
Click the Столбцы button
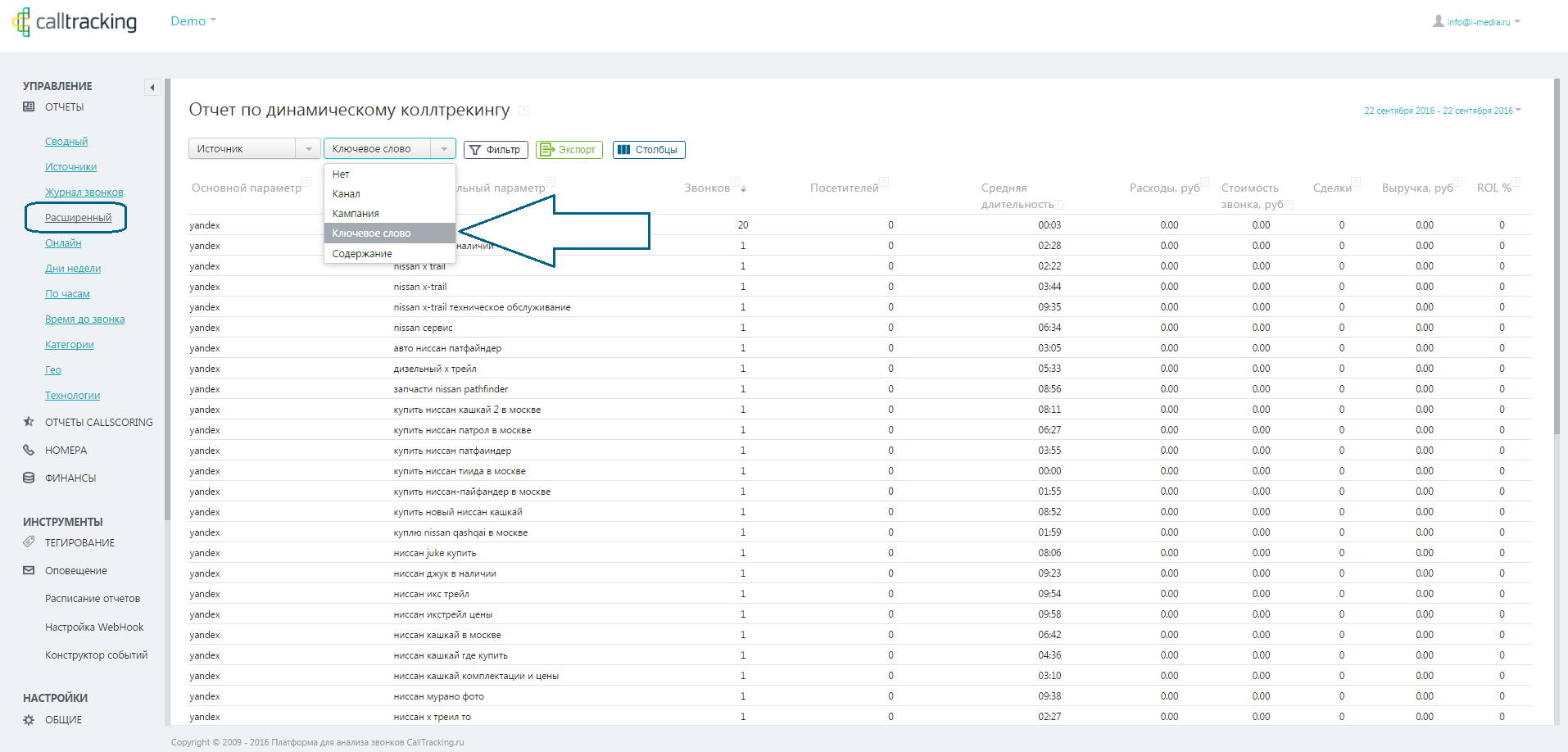[x=649, y=150]
